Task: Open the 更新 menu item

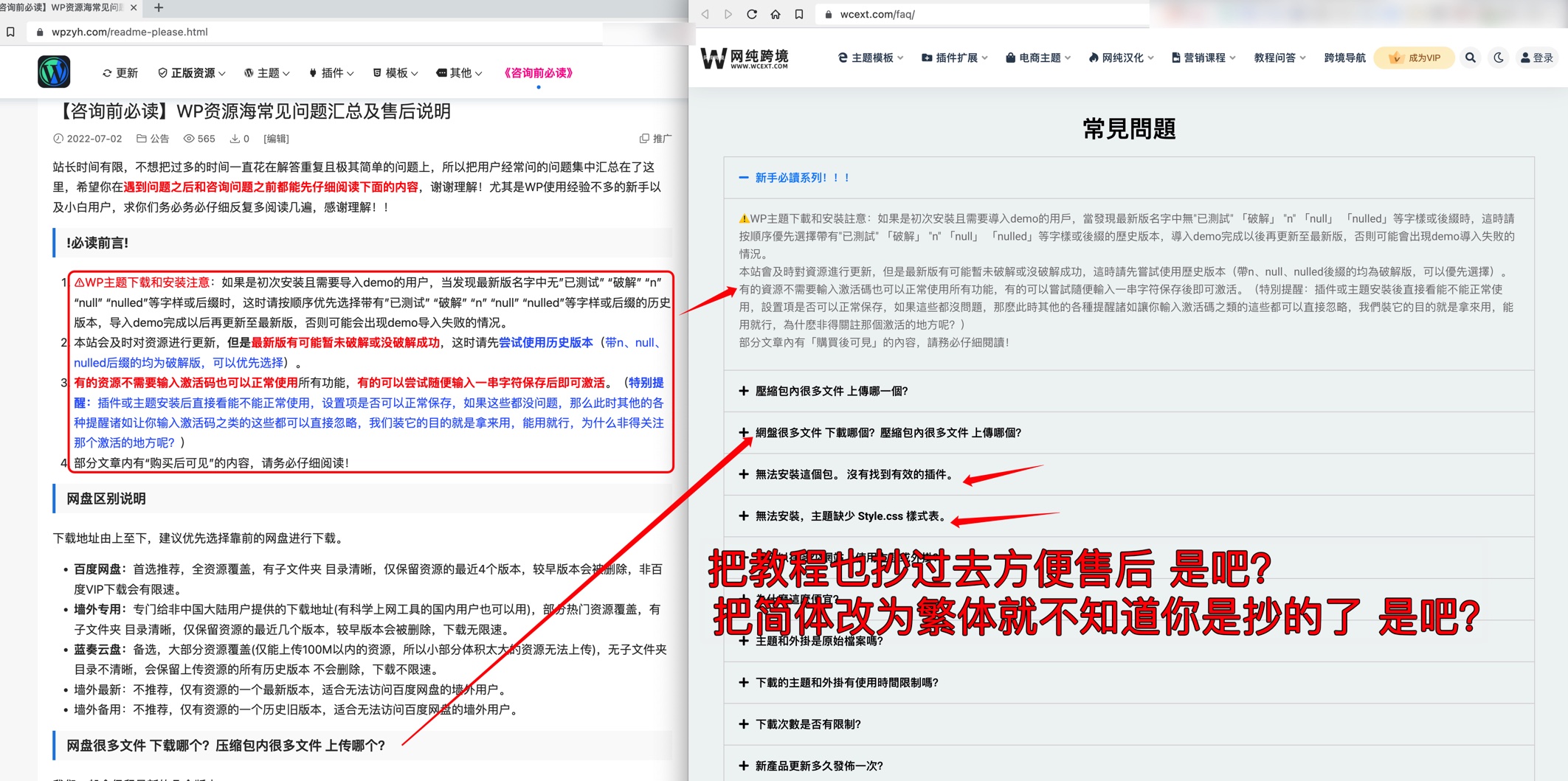Action: (x=120, y=73)
